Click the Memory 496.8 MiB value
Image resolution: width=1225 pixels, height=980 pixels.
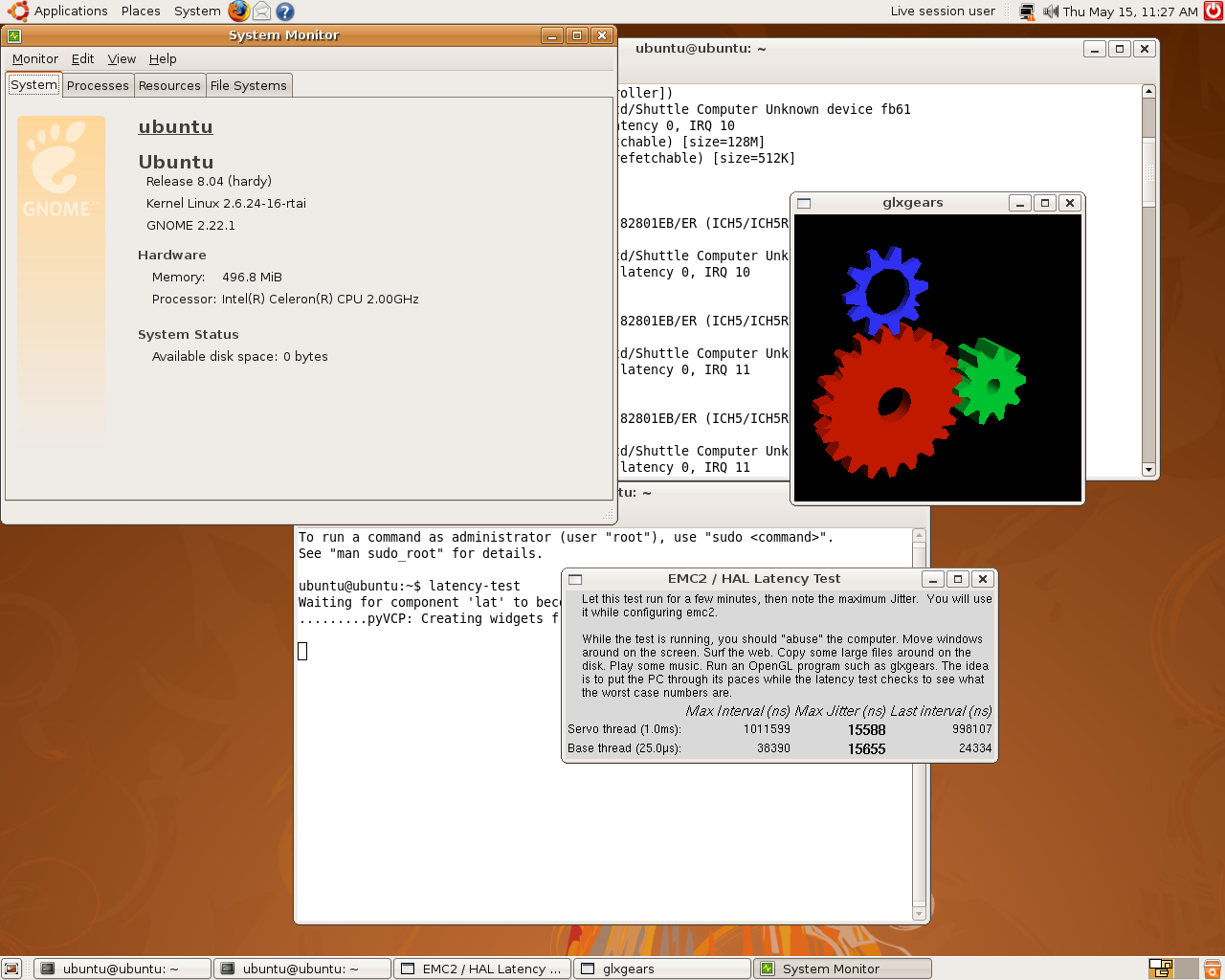[x=252, y=277]
